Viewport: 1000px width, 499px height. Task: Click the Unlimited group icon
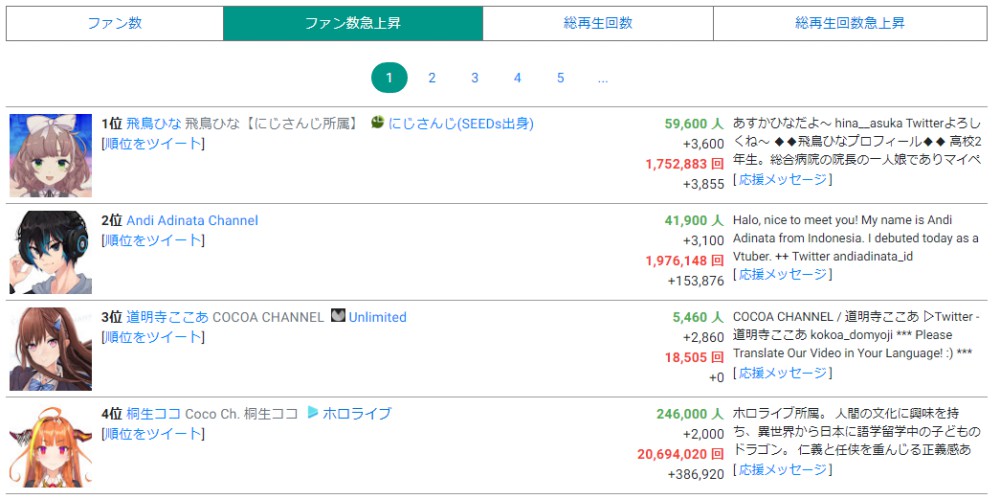click(x=338, y=316)
